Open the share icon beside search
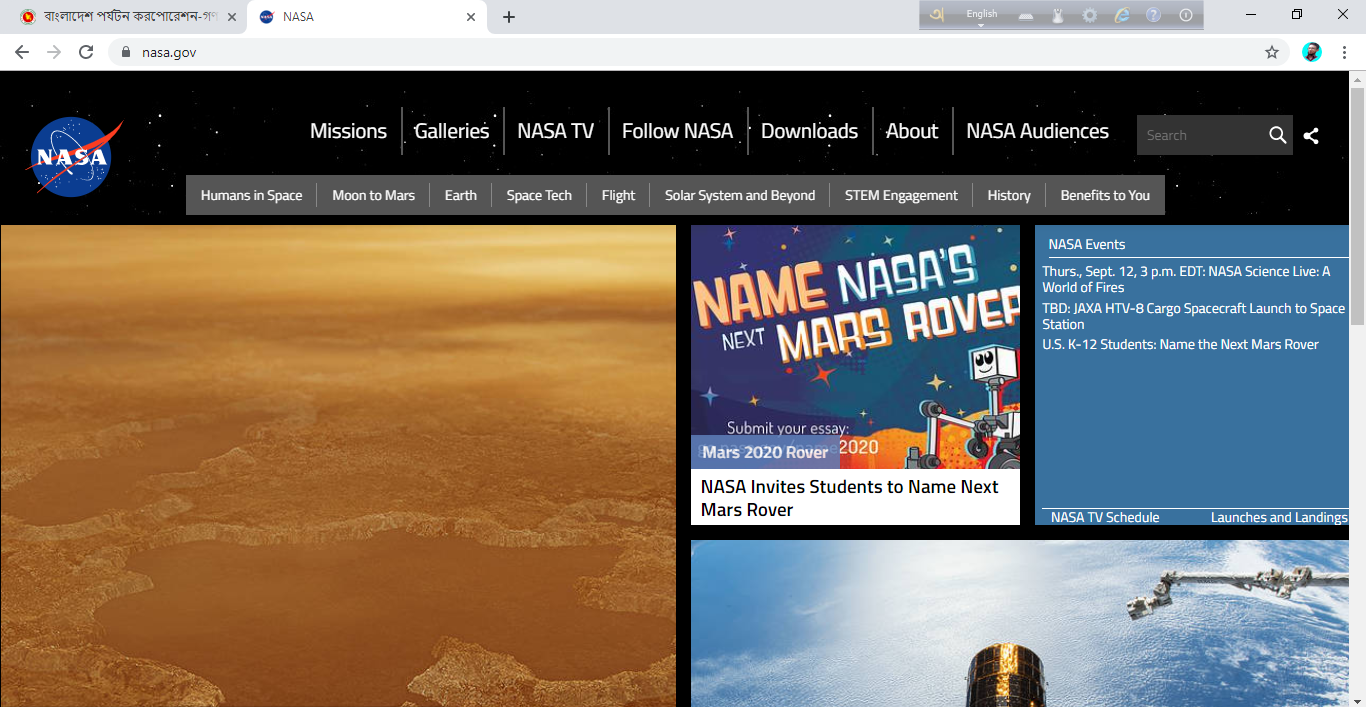The width and height of the screenshot is (1366, 707). pyautogui.click(x=1311, y=136)
